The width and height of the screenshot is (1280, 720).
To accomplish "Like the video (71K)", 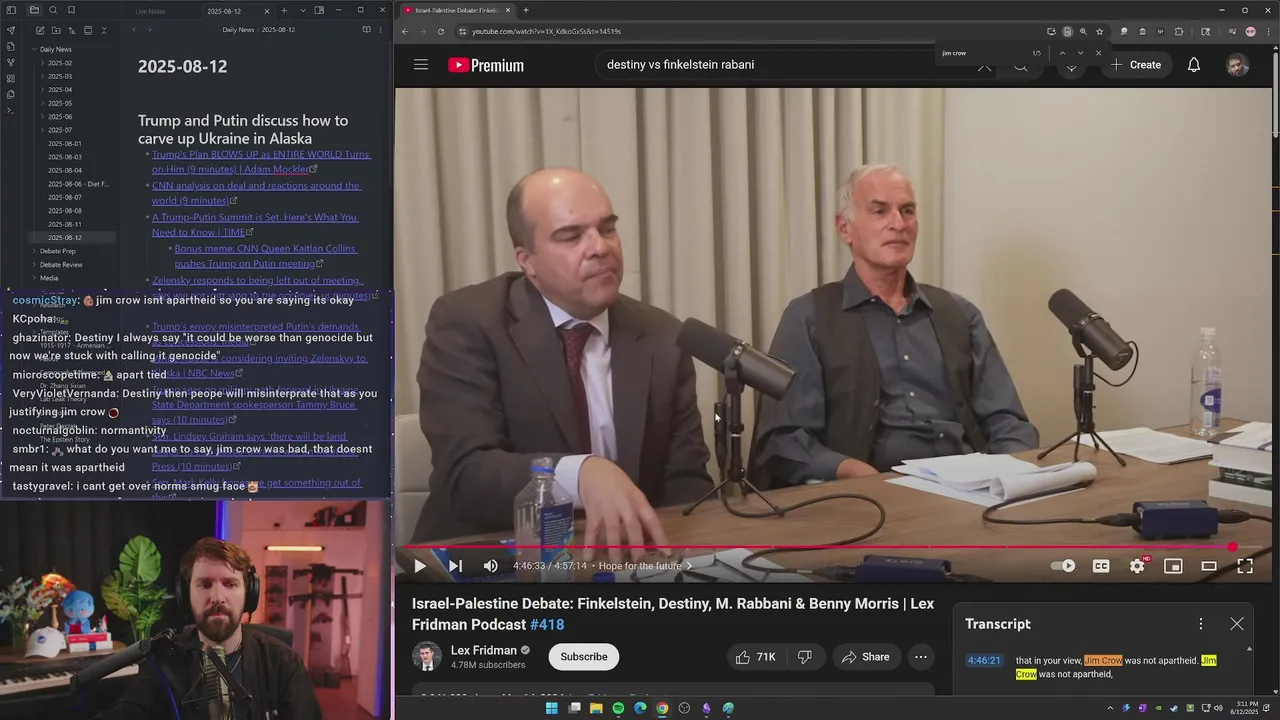I will pos(755,657).
